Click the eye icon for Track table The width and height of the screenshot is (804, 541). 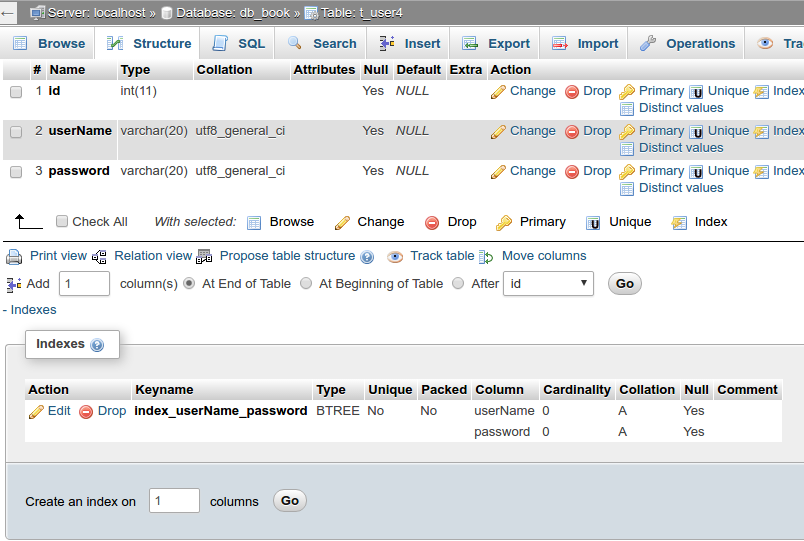(x=395, y=256)
